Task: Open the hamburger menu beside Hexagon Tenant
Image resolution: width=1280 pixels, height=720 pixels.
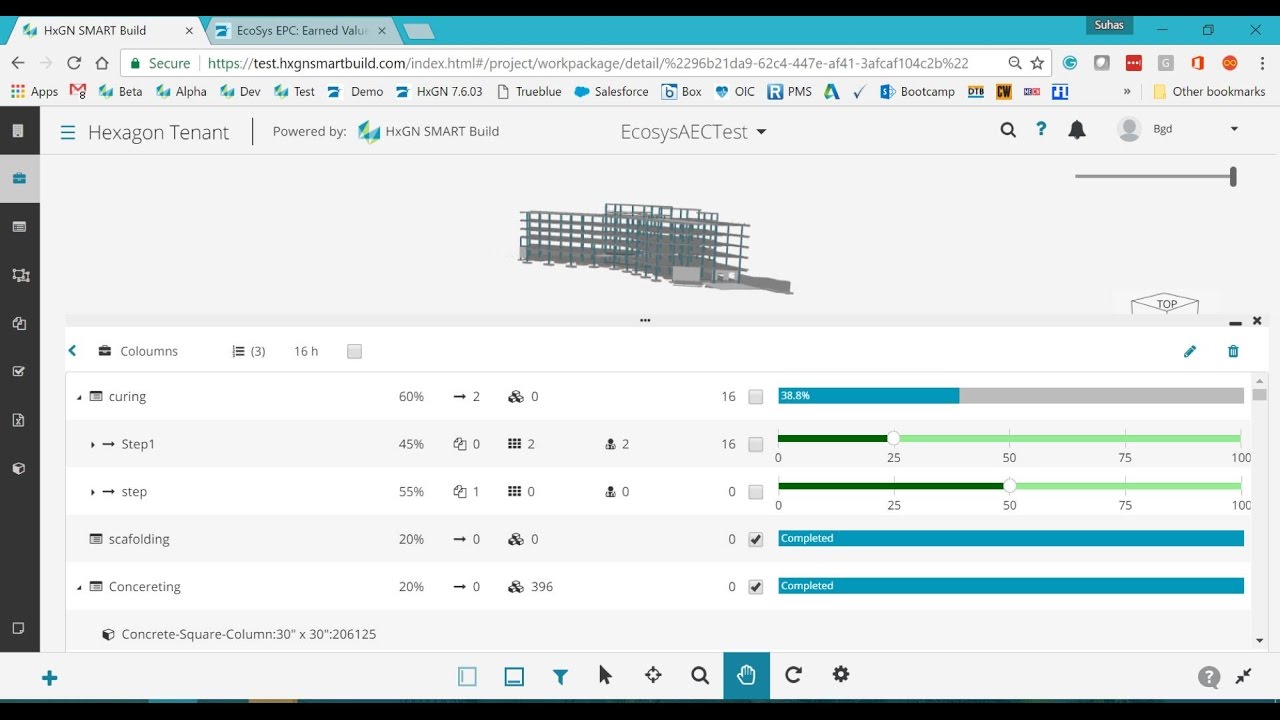Action: coord(68,132)
